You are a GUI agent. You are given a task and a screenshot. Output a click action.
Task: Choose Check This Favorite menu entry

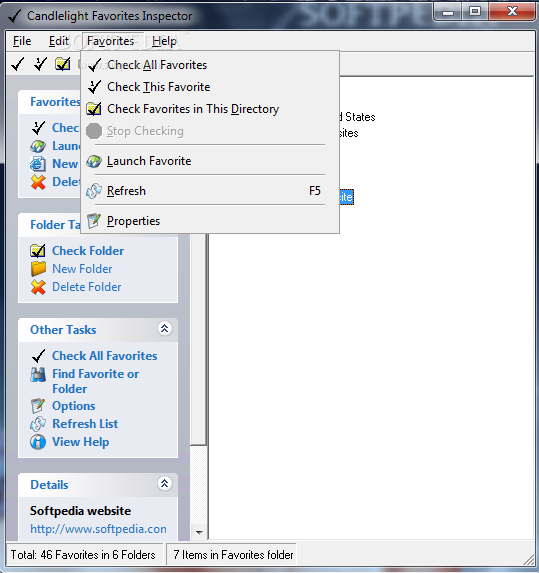pyautogui.click(x=210, y=87)
